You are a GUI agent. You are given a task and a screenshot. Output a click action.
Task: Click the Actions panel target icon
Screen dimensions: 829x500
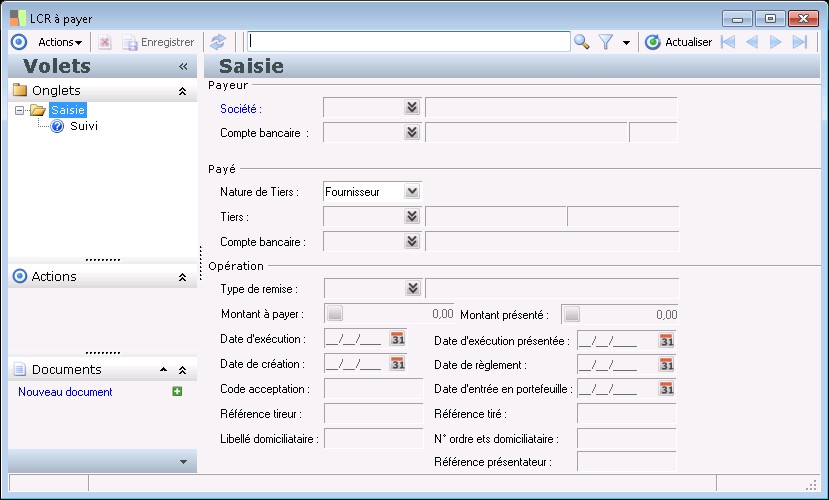pos(20,276)
